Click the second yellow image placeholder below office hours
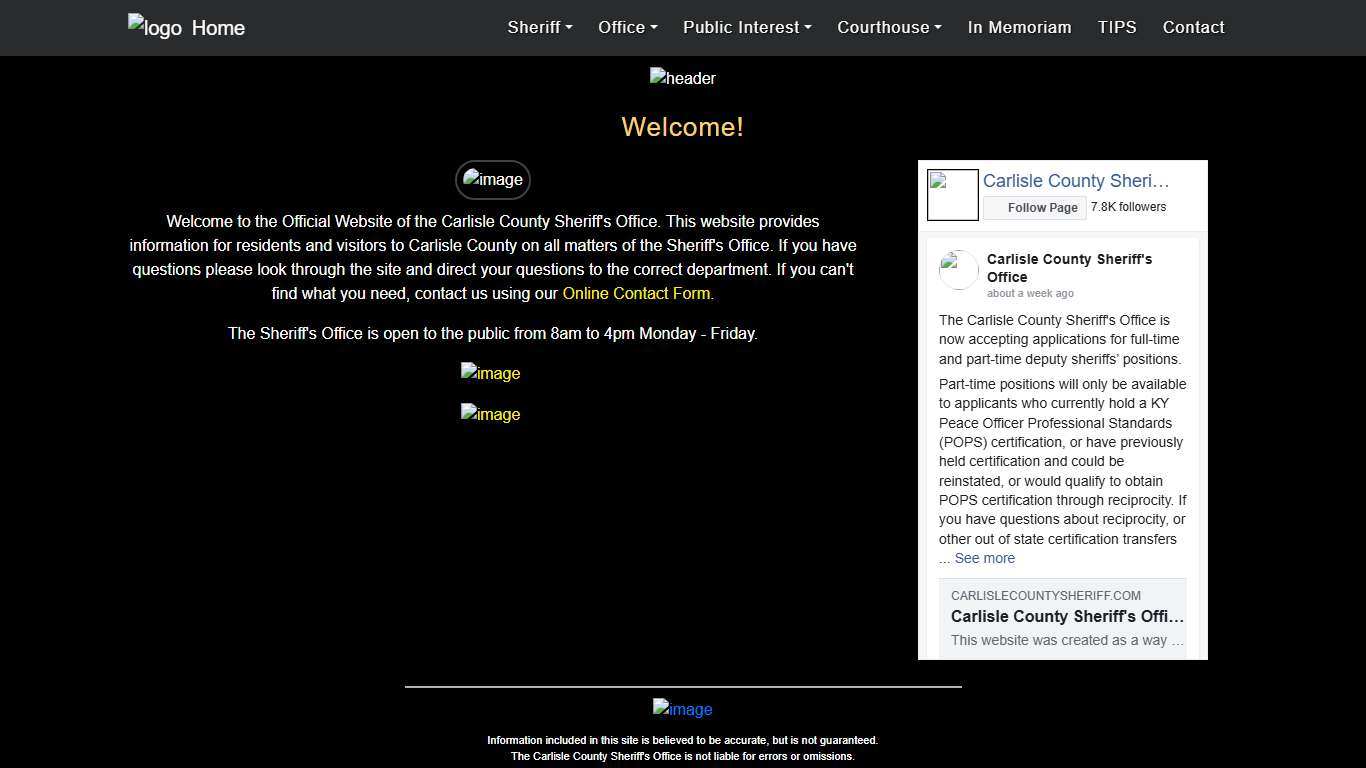The width and height of the screenshot is (1366, 768). (x=490, y=414)
